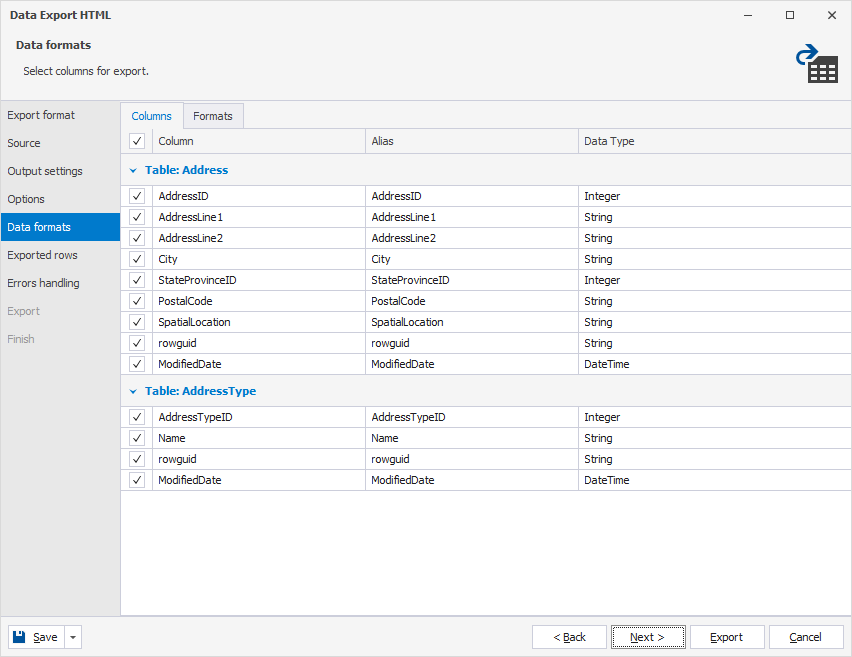Select the alias cell for SpatialLocation
Viewport: 852px width, 657px height.
(472, 322)
